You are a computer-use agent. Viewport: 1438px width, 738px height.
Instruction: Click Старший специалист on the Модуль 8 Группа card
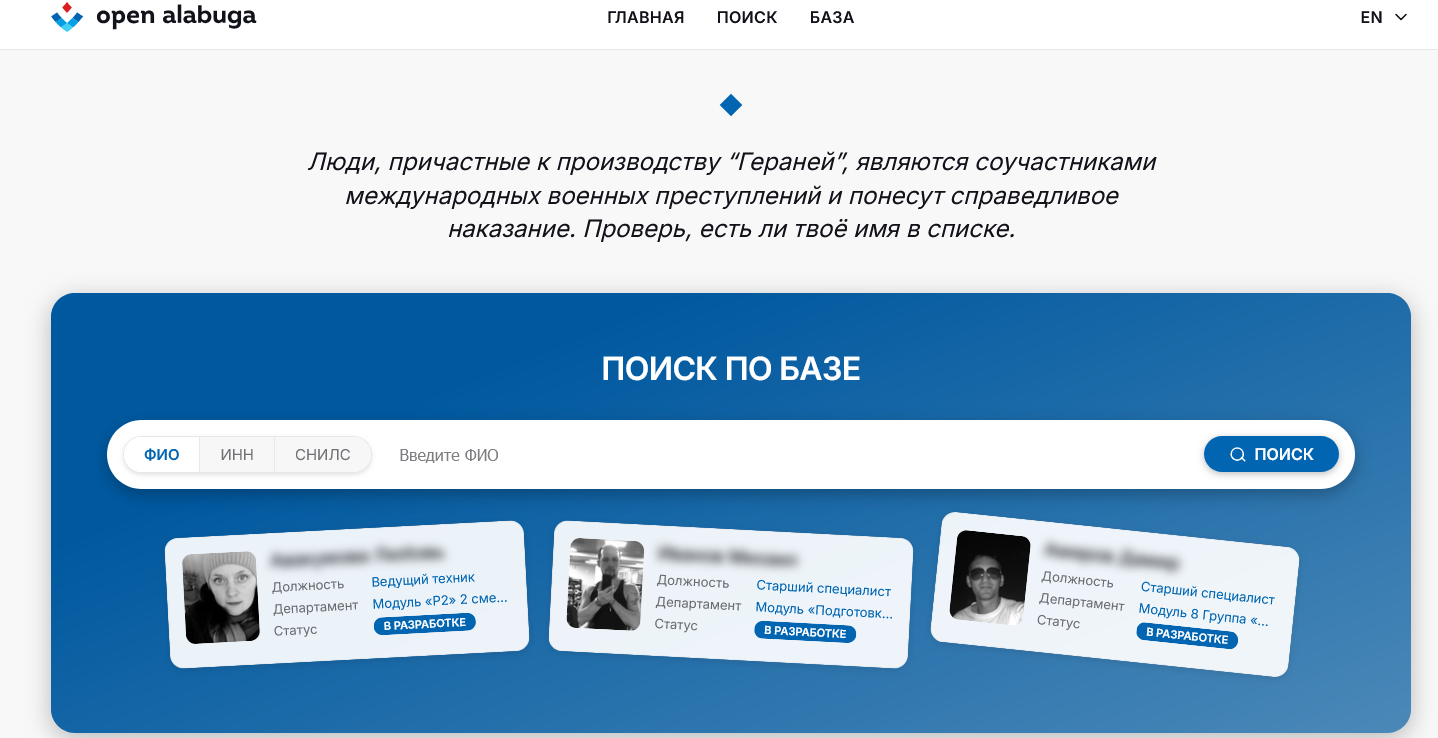click(1208, 591)
